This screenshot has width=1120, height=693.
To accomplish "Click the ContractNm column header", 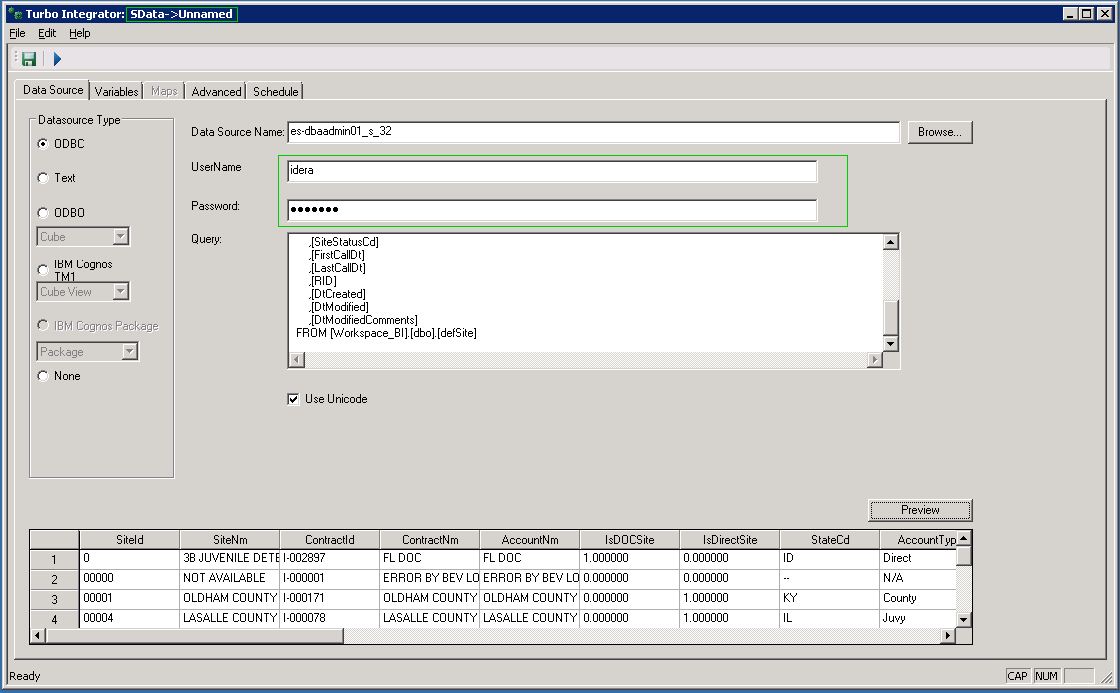I will click(430, 539).
